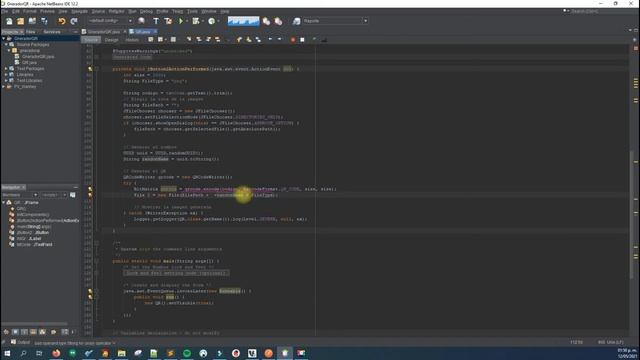Click the lightbulb hint on the File f line
Viewport: 640px width, 360px height.
pos(90,195)
